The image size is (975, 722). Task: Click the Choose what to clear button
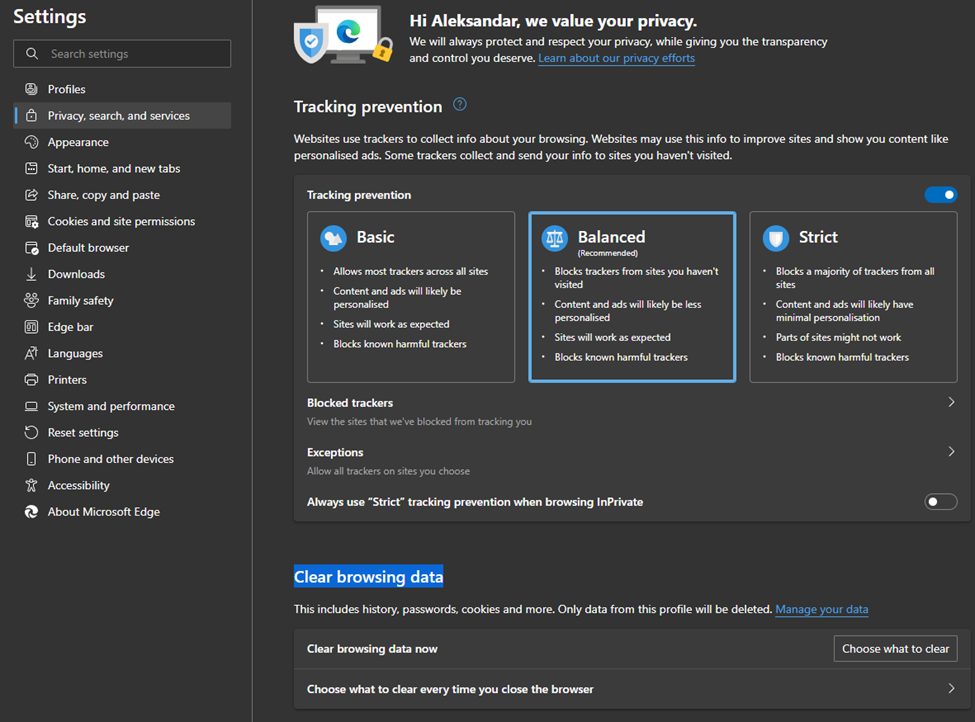point(895,649)
